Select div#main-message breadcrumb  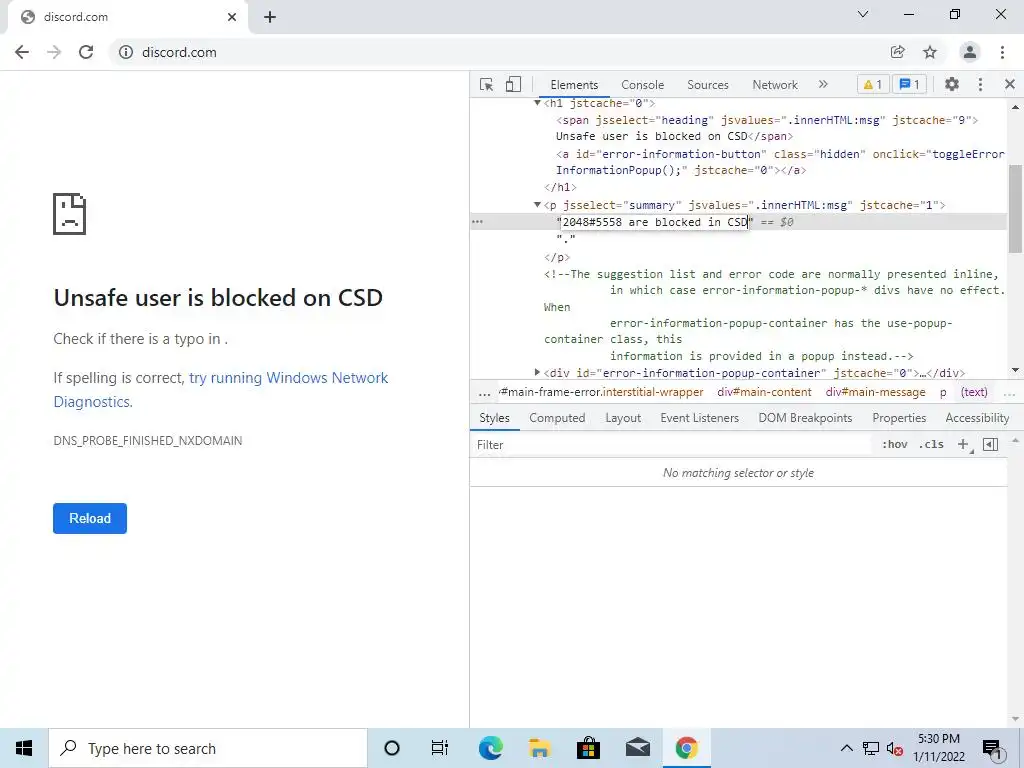click(875, 392)
